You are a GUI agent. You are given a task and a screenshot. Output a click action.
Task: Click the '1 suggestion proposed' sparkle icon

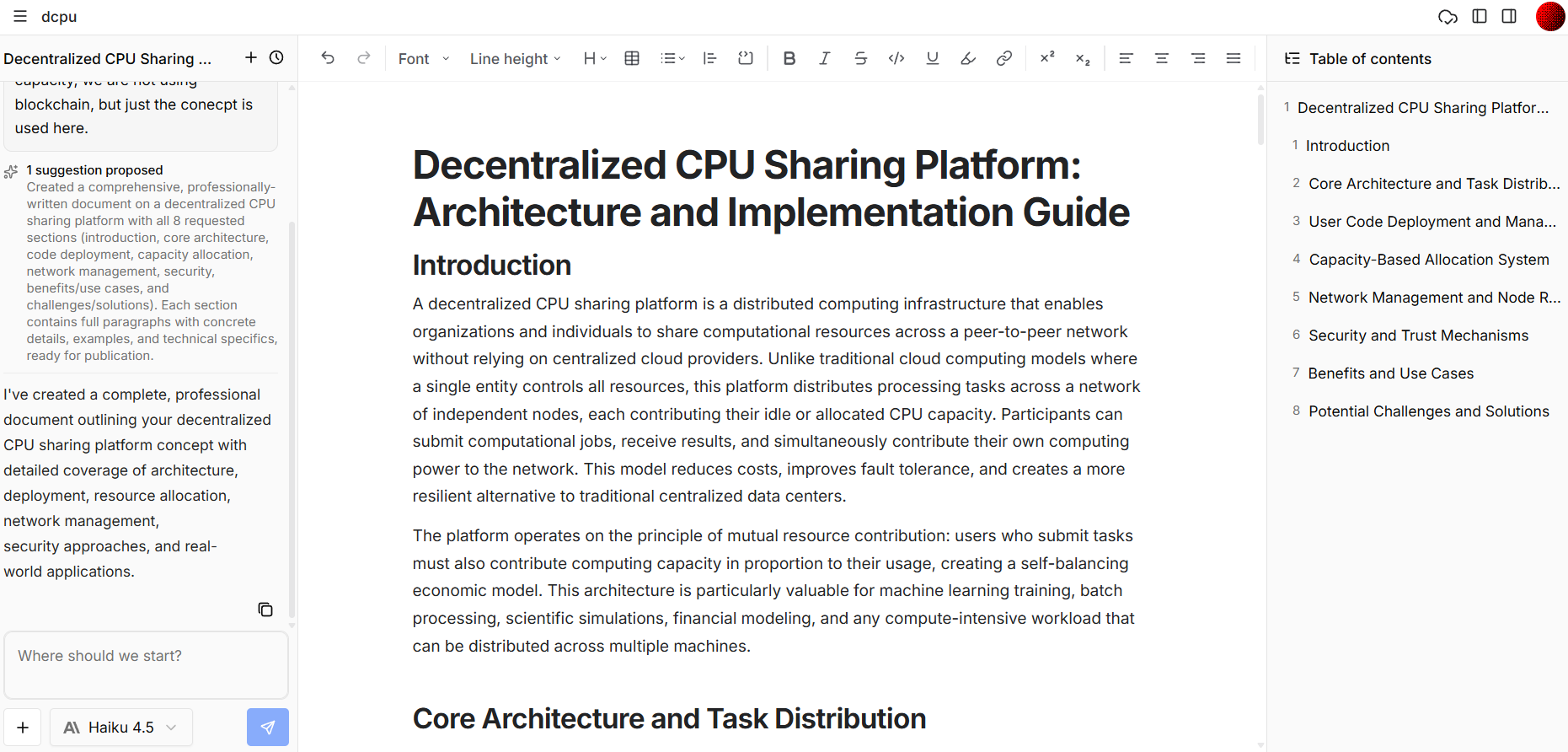11,171
